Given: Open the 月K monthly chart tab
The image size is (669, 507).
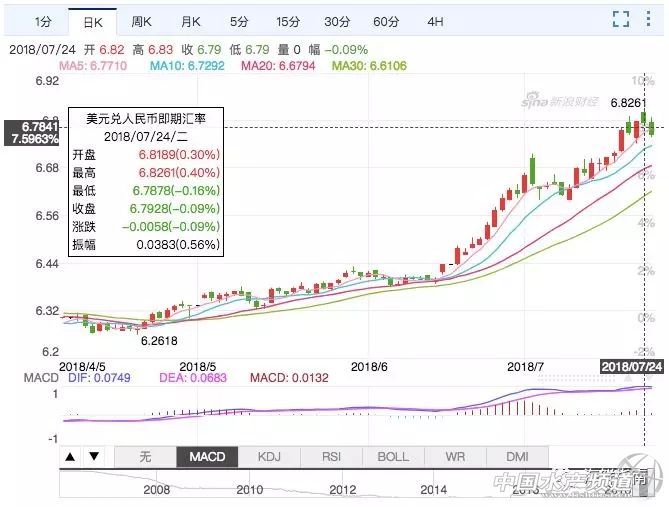Looking at the screenshot, I should 191,20.
